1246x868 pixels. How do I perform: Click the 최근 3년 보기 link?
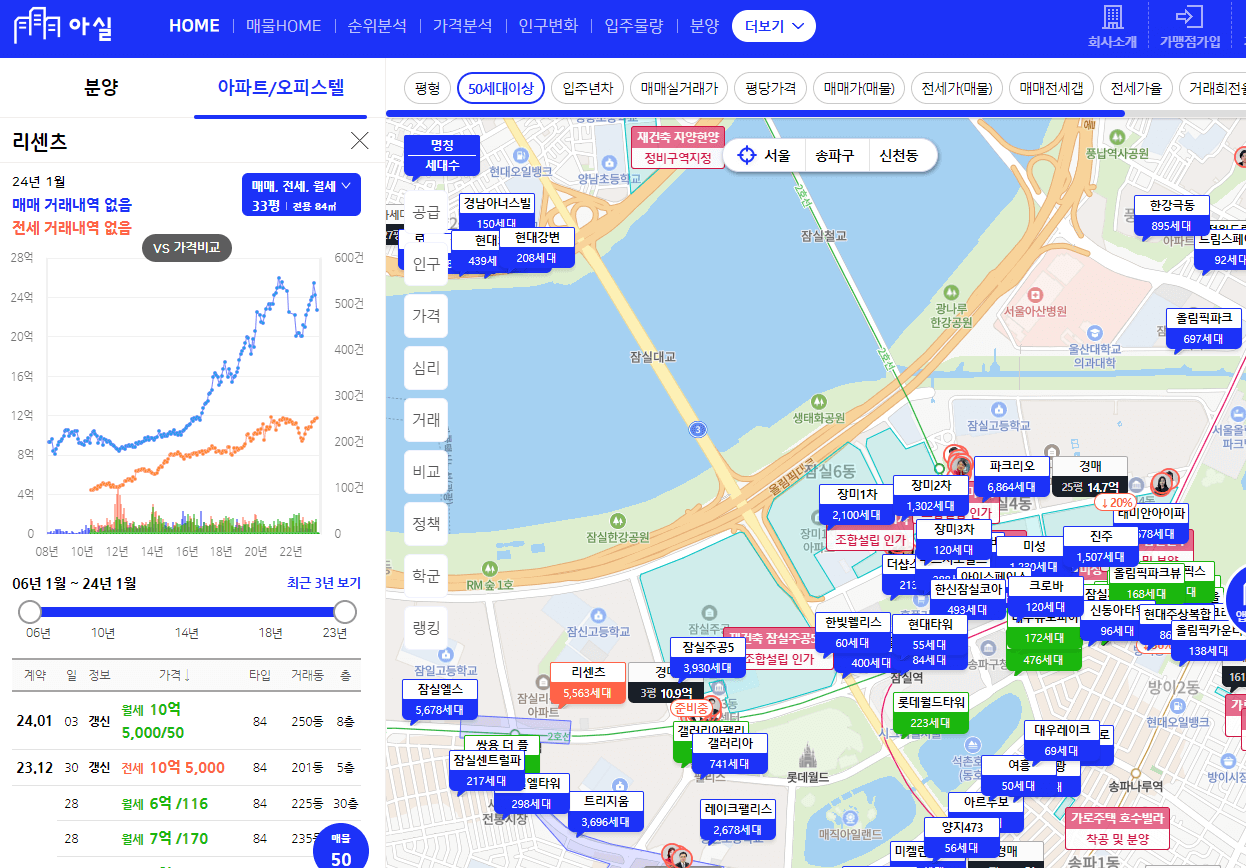[x=324, y=583]
